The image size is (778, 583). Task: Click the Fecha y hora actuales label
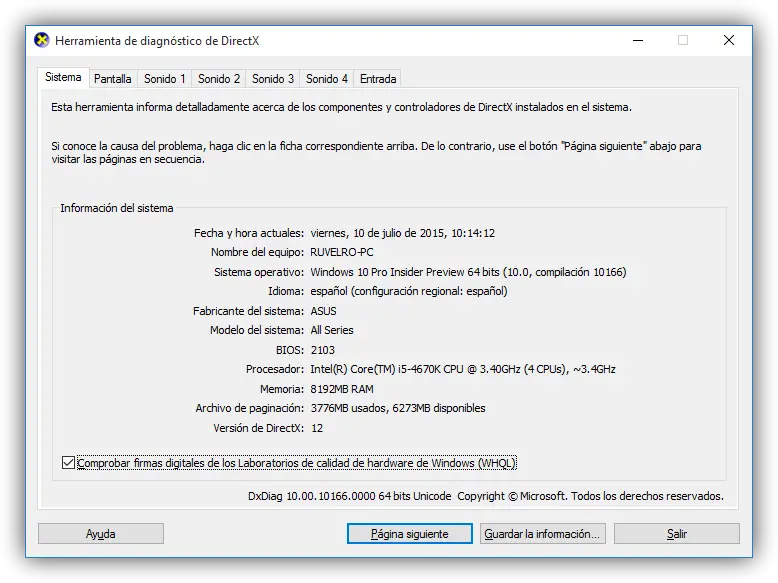tap(249, 233)
